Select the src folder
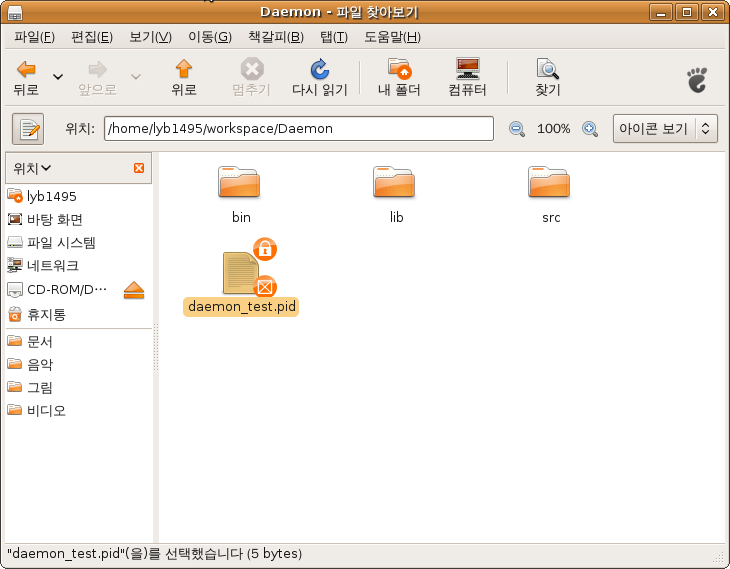730x569 pixels. pos(549,182)
